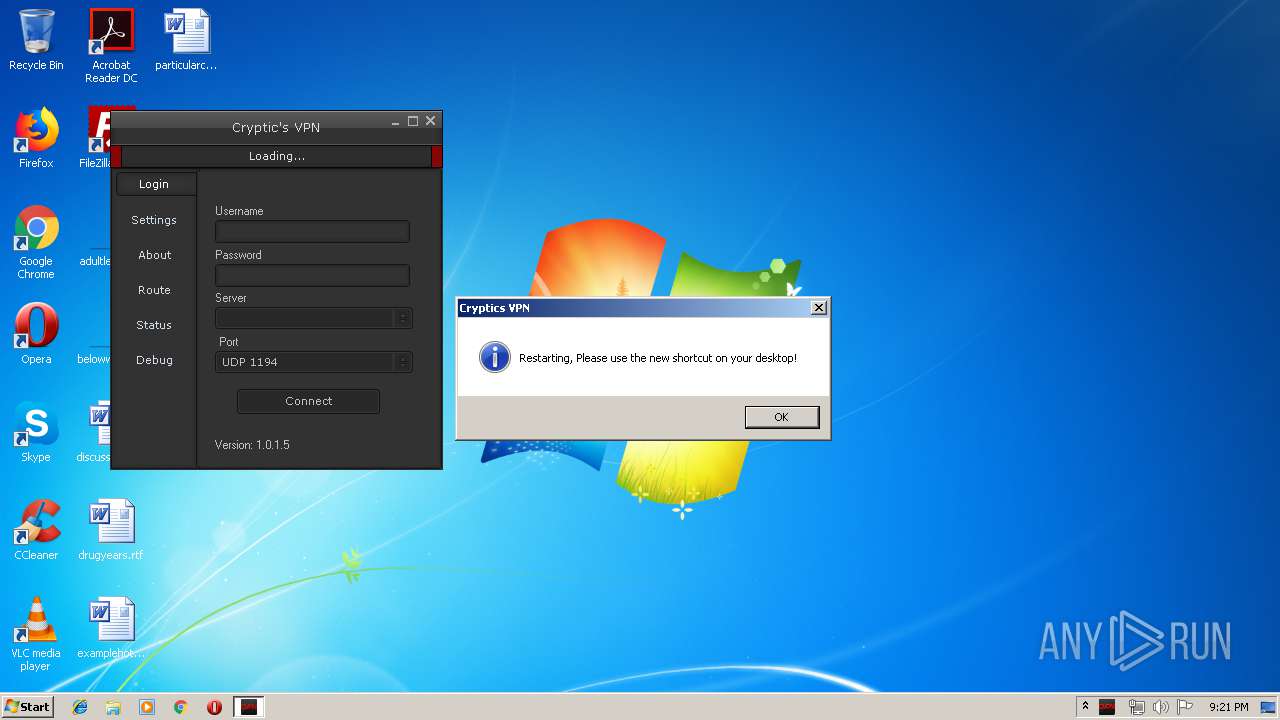Close the Cryptic's VPN window
This screenshot has width=1280, height=720.
pyautogui.click(x=431, y=121)
